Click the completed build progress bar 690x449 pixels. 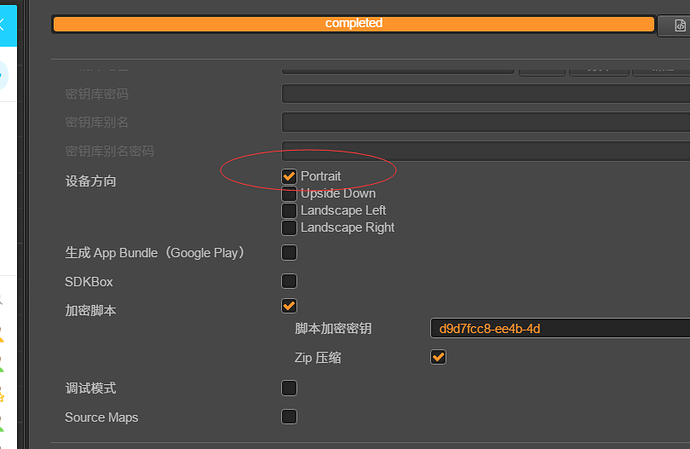pos(353,23)
